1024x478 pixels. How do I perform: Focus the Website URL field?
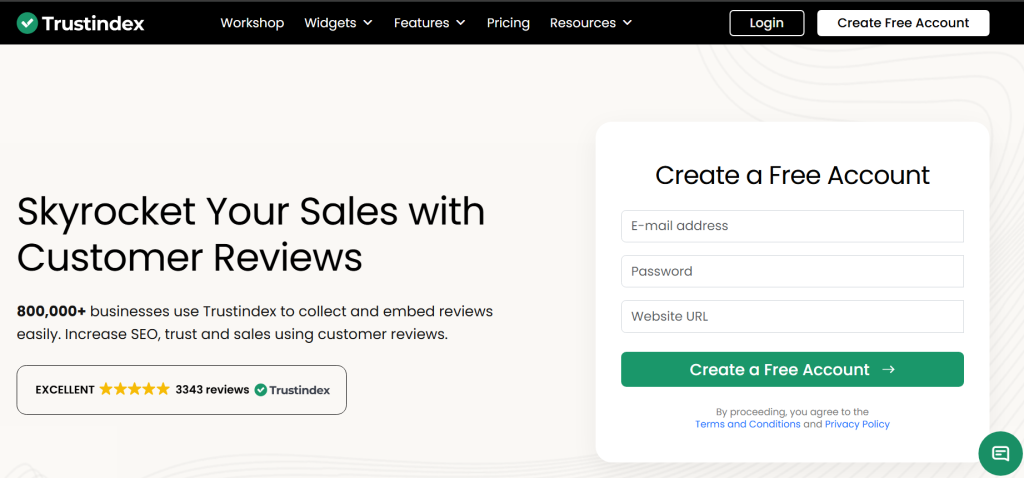pyautogui.click(x=792, y=317)
